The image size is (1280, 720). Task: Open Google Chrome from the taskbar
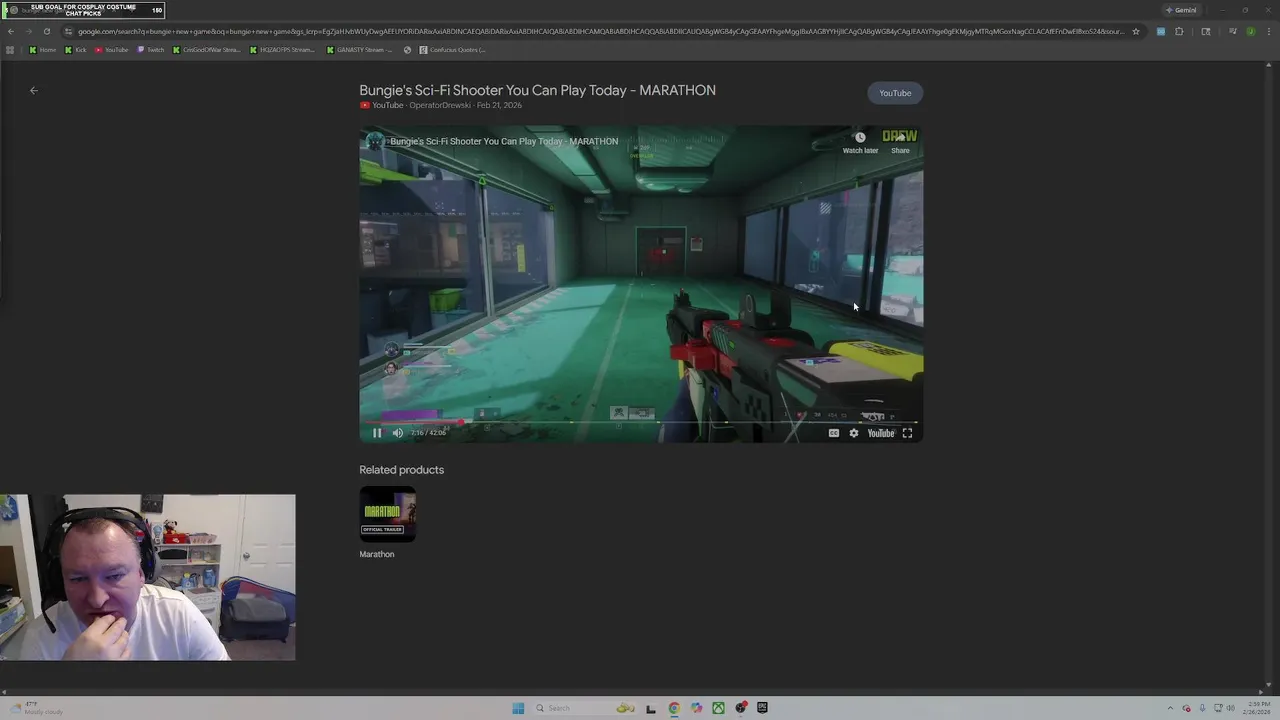pyautogui.click(x=674, y=708)
